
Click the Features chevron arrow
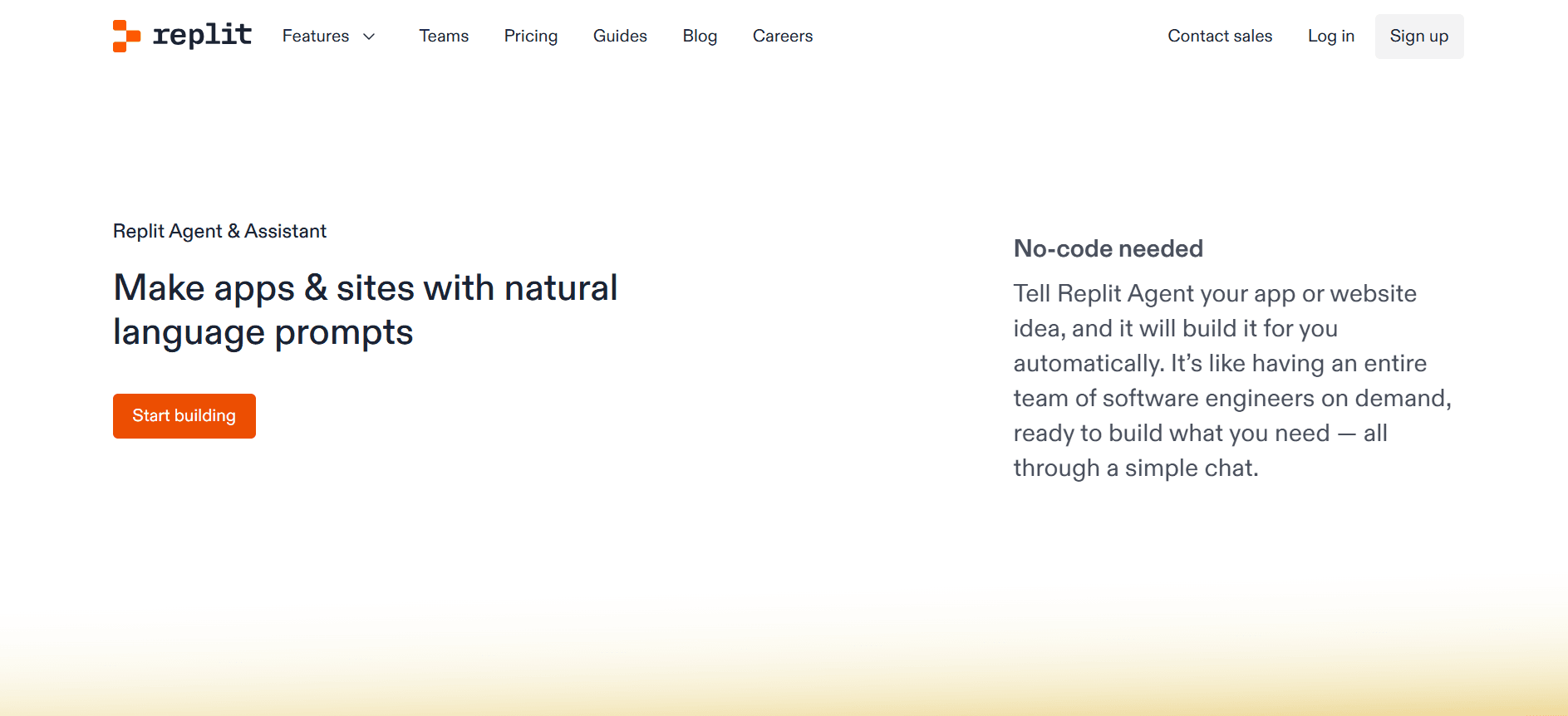(x=369, y=37)
